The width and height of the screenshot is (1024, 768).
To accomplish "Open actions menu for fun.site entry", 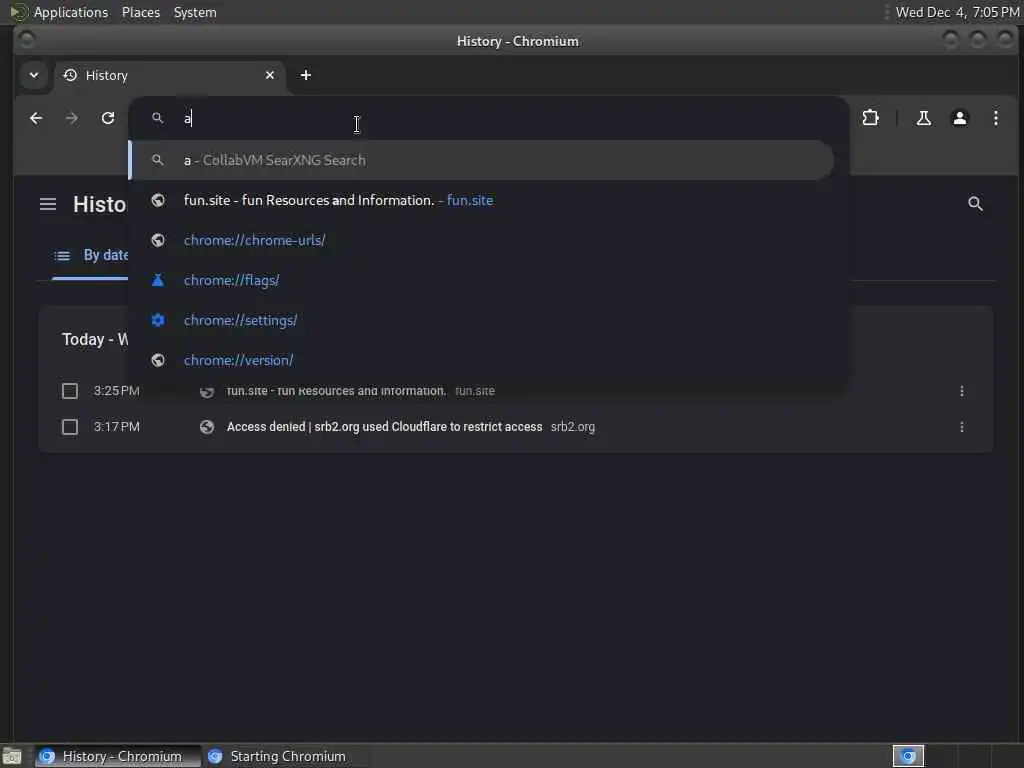I will (x=961, y=391).
